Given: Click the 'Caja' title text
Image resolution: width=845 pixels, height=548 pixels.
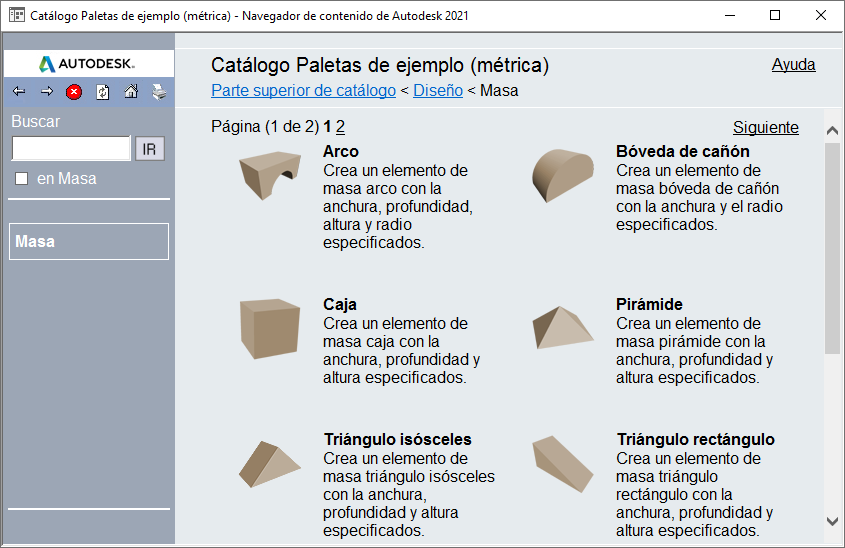Looking at the screenshot, I should click(x=340, y=304).
